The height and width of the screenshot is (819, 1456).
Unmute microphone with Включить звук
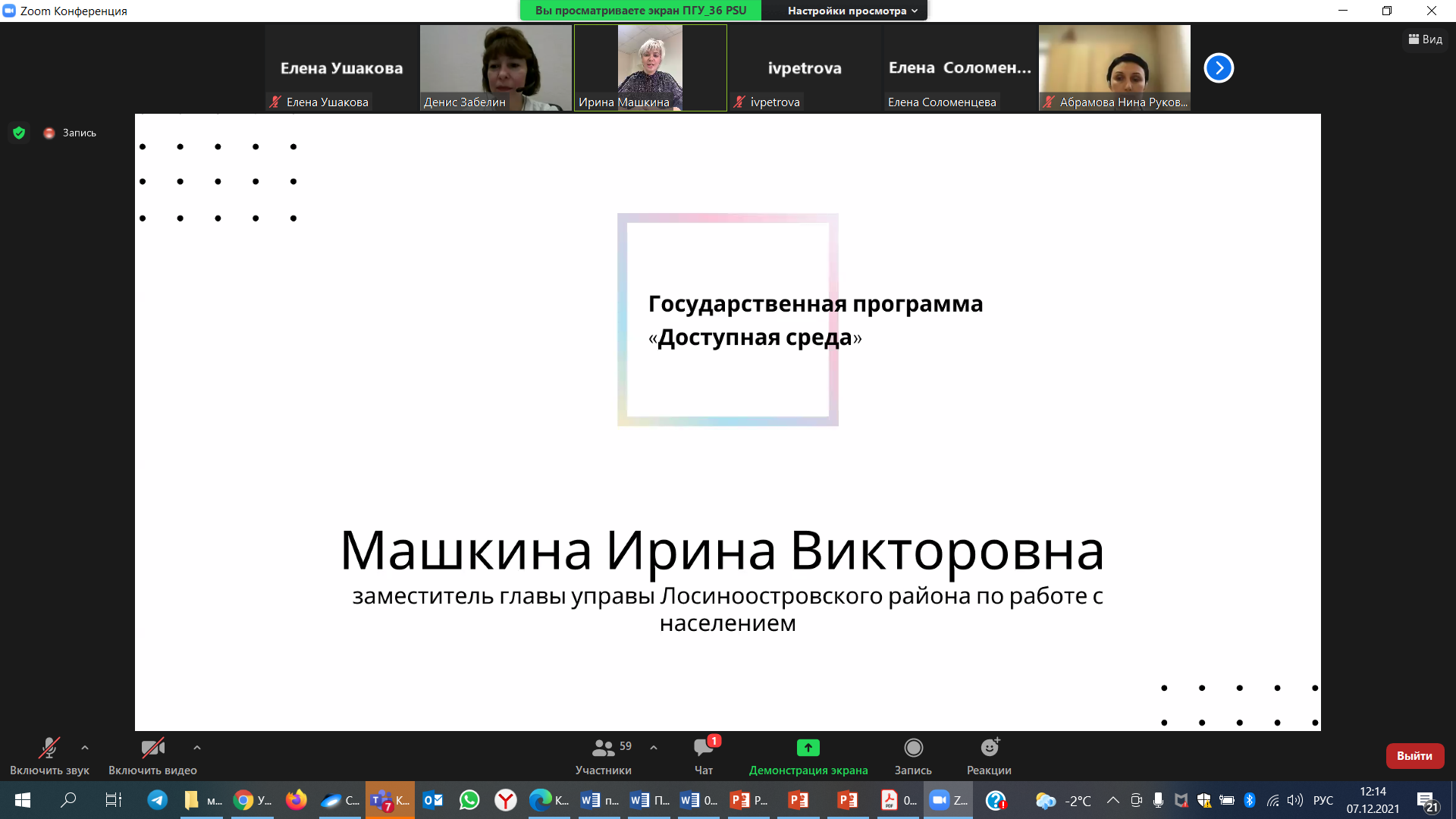click(x=49, y=748)
